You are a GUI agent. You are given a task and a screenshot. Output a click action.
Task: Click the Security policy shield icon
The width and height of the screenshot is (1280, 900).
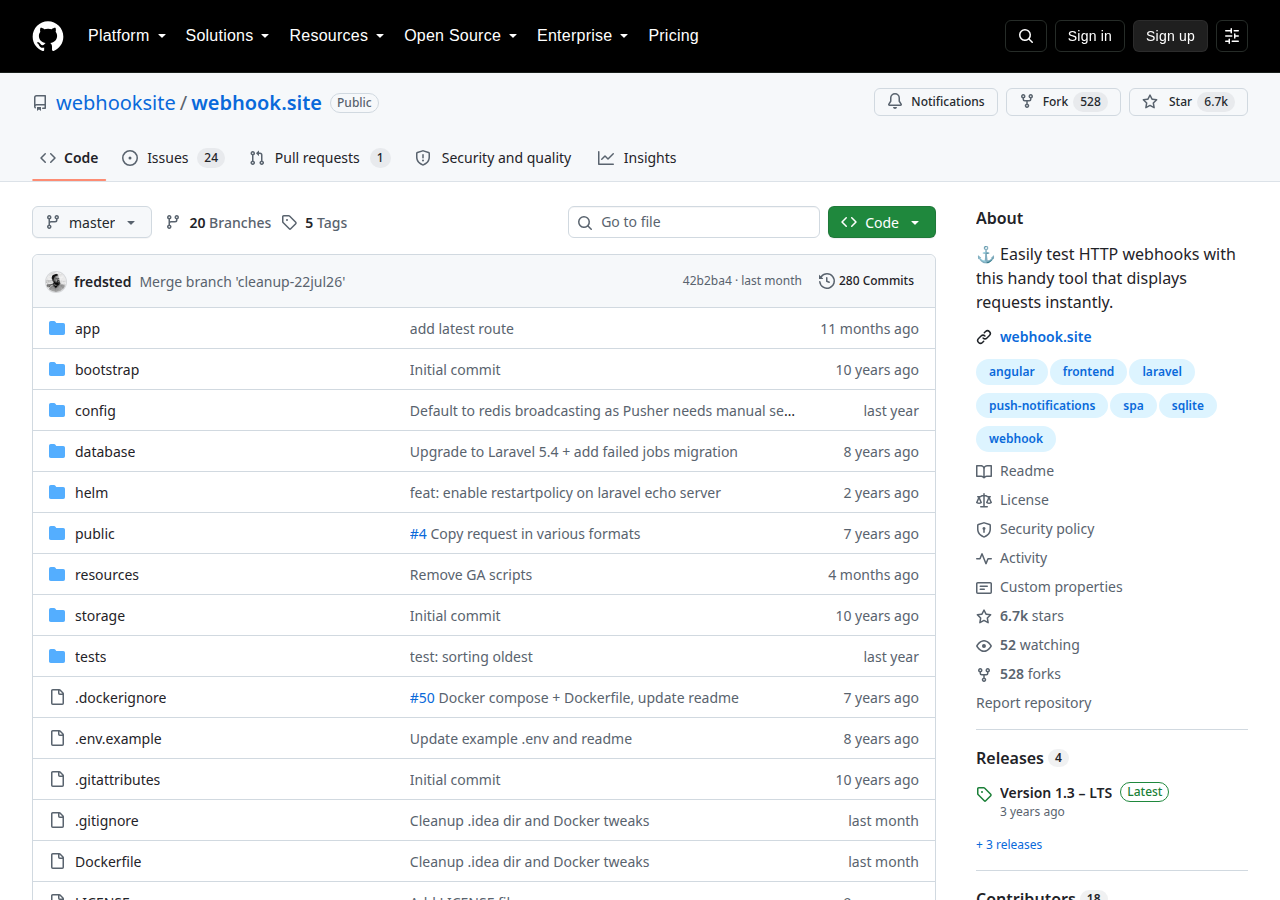click(x=984, y=529)
